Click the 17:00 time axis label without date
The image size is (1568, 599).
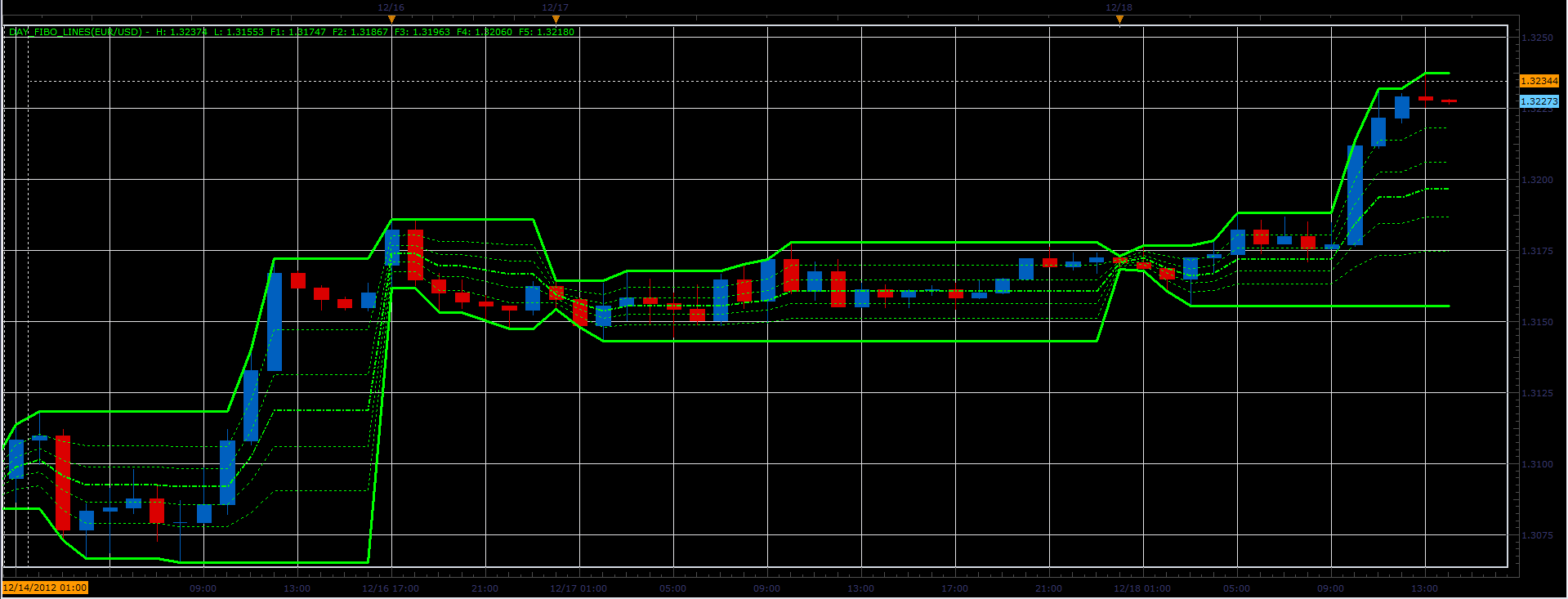(x=954, y=588)
